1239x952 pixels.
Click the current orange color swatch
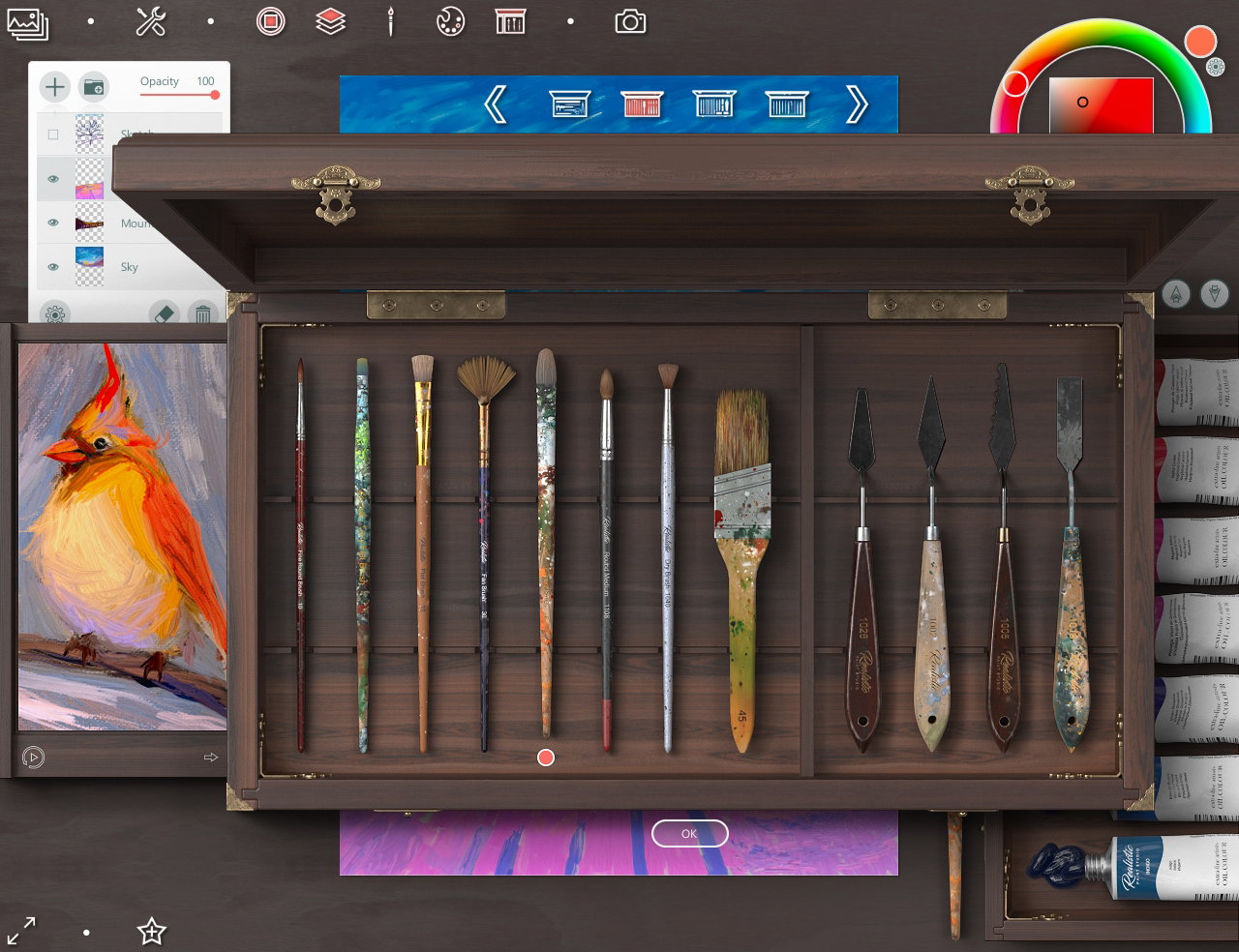pyautogui.click(x=1200, y=41)
